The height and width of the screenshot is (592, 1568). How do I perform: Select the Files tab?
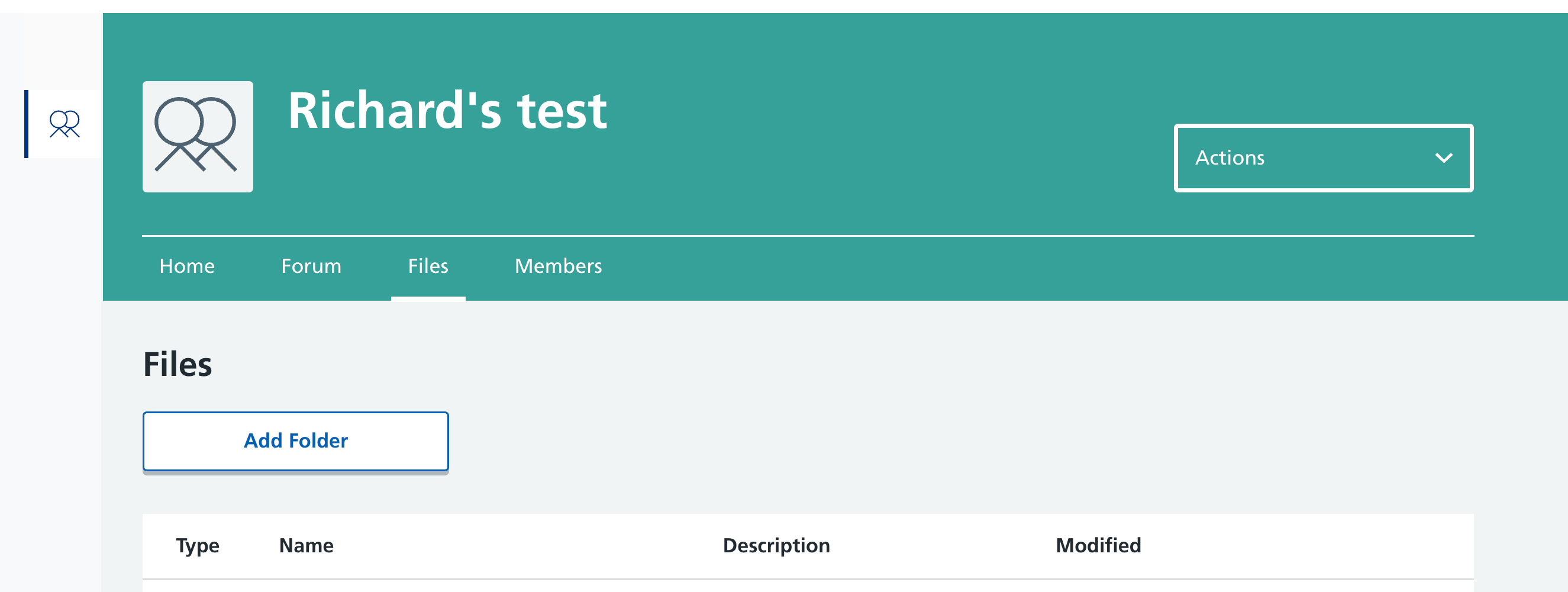tap(428, 266)
